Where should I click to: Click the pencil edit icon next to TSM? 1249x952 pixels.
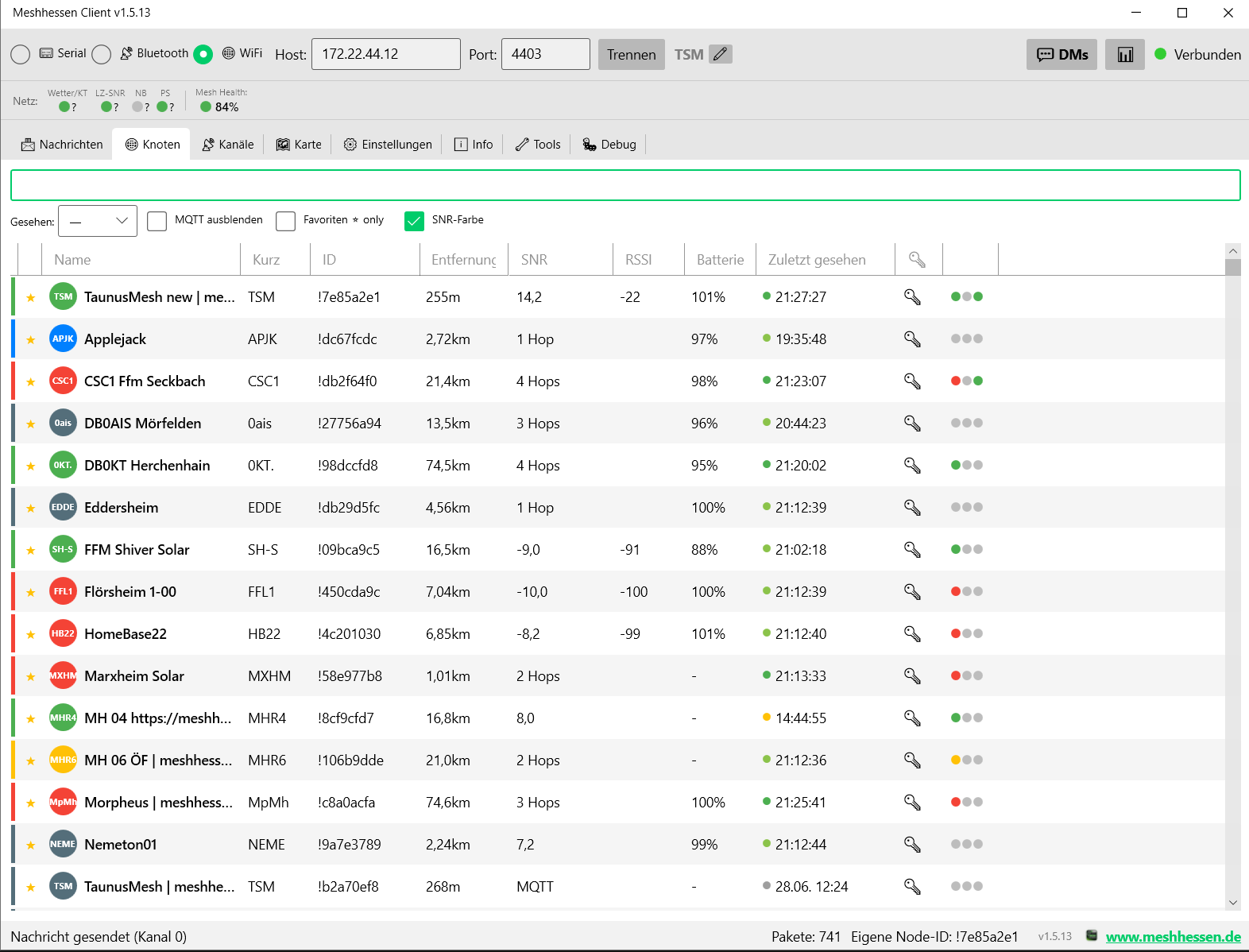[721, 54]
